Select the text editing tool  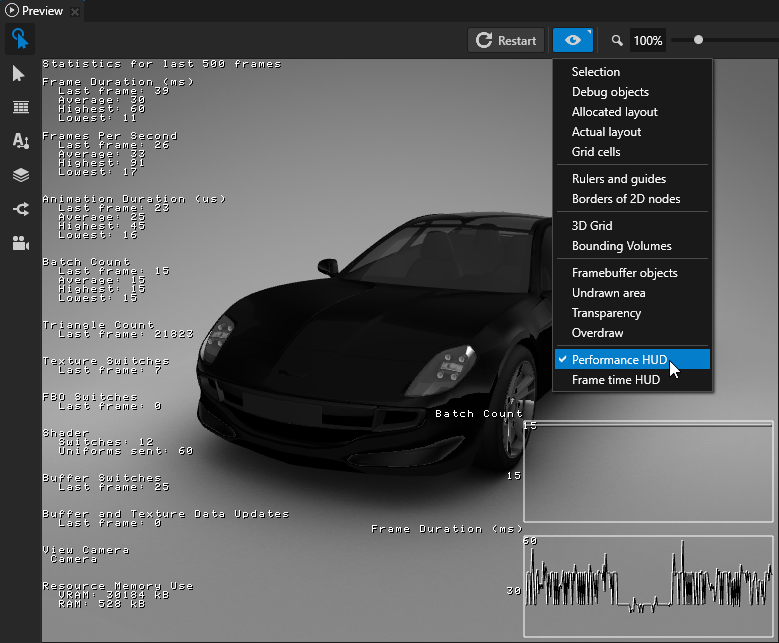pyautogui.click(x=20, y=141)
